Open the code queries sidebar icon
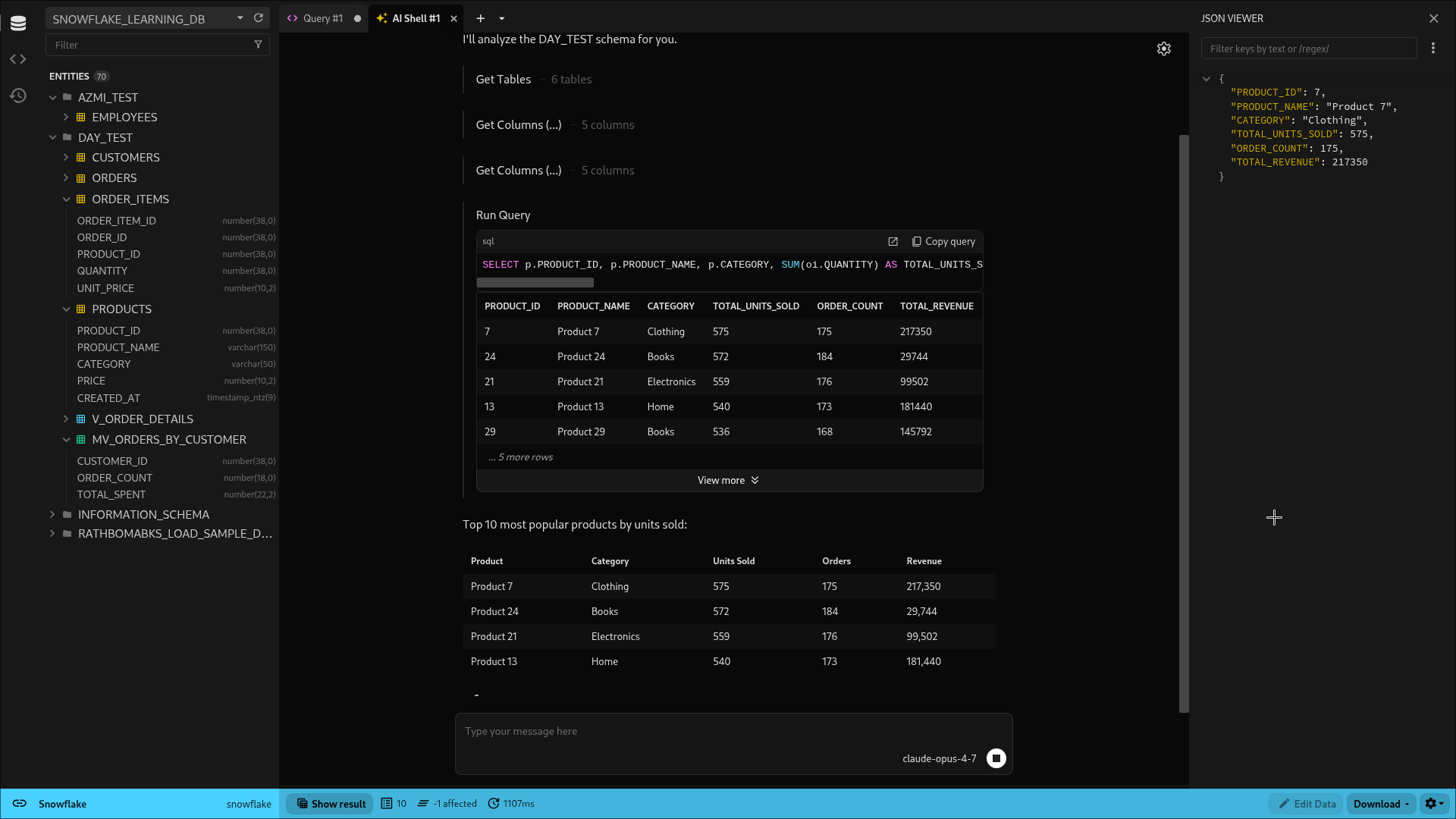 pos(18,59)
